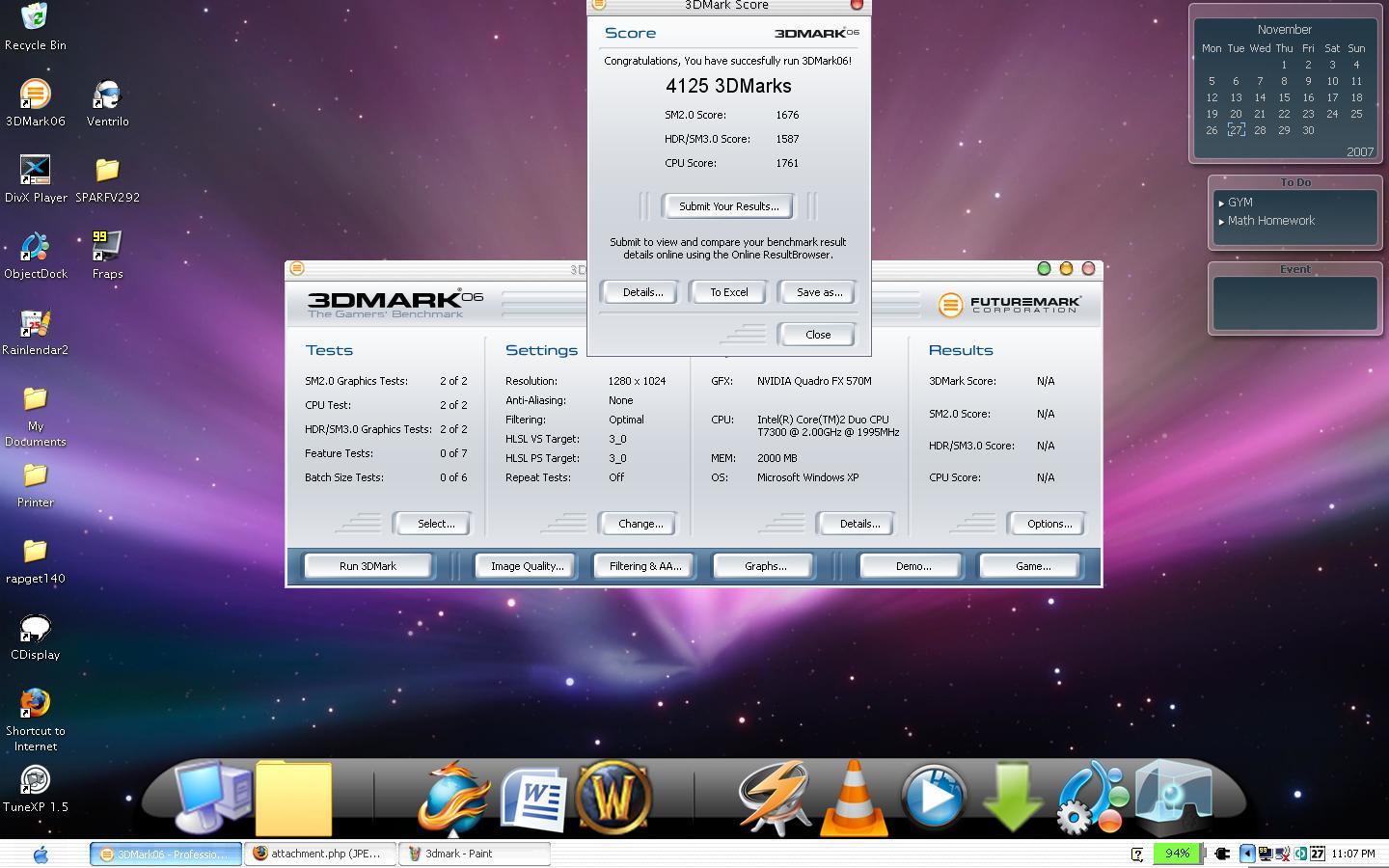
Task: Switch to the attachment.php taskbar window
Action: point(320,854)
